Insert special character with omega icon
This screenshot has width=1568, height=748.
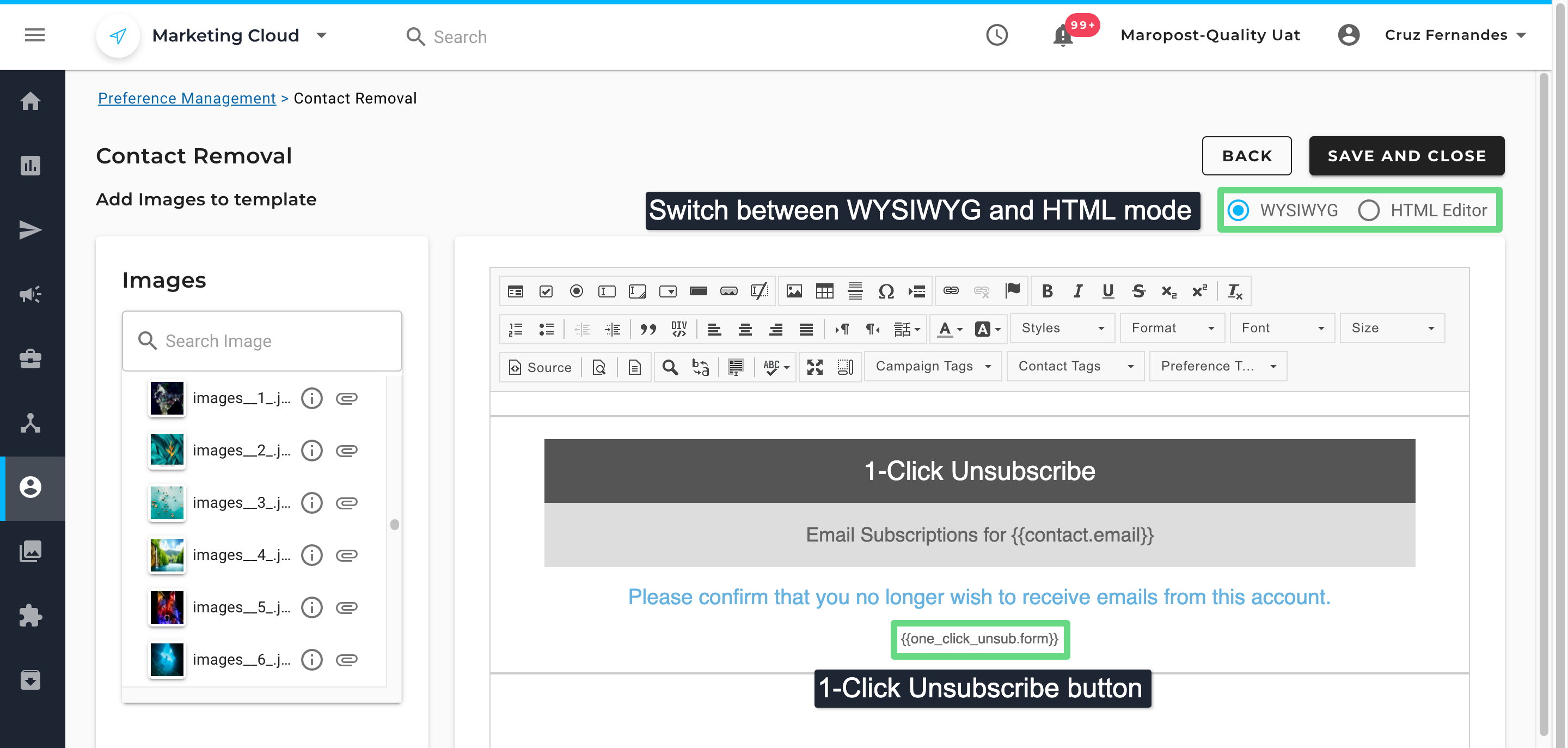pyautogui.click(x=886, y=291)
